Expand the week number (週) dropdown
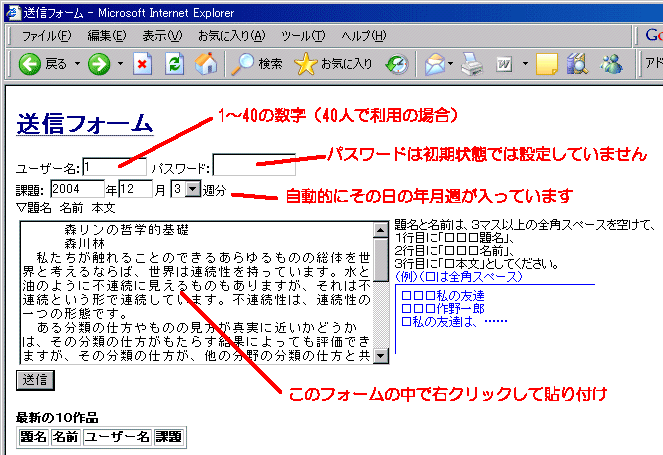The width and height of the screenshot is (663, 455). (192, 189)
